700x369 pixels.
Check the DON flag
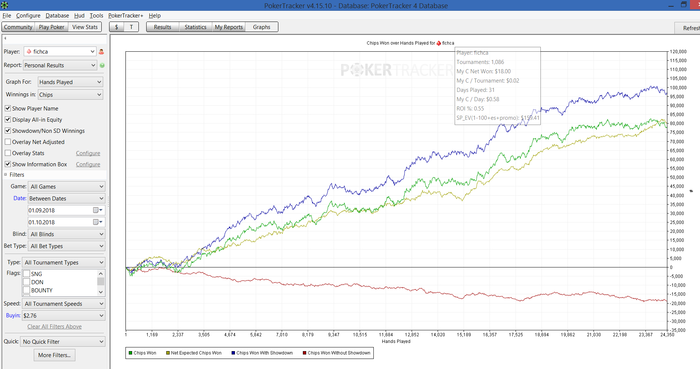click(26, 282)
